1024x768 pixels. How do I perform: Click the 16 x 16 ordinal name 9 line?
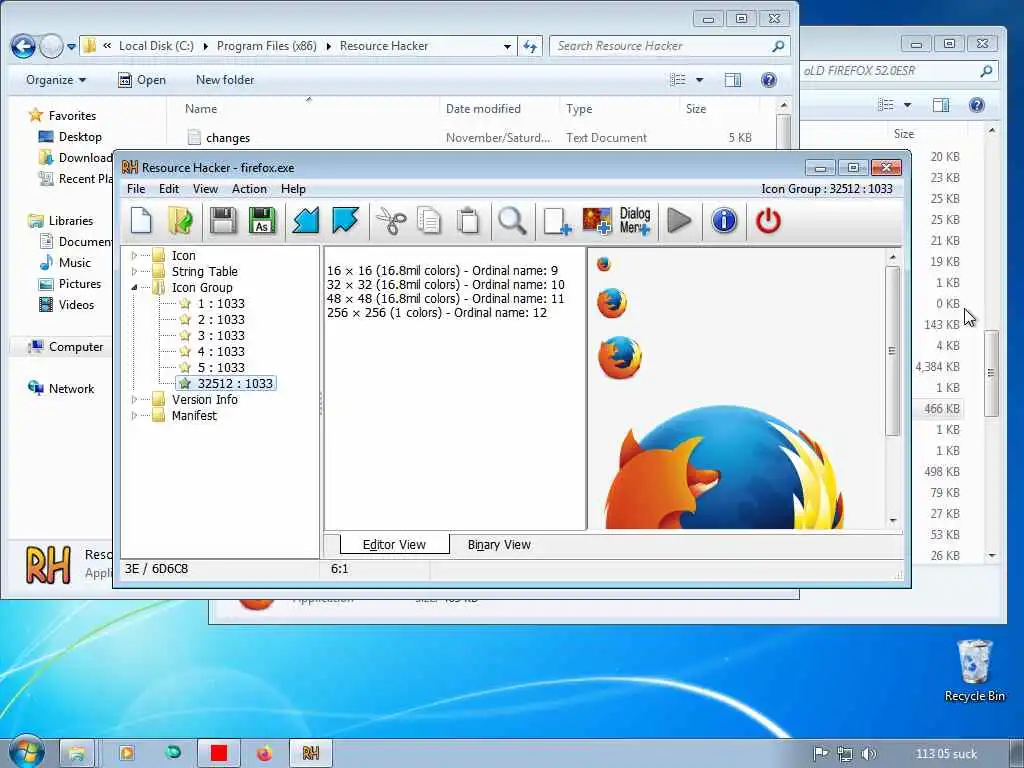coord(442,270)
